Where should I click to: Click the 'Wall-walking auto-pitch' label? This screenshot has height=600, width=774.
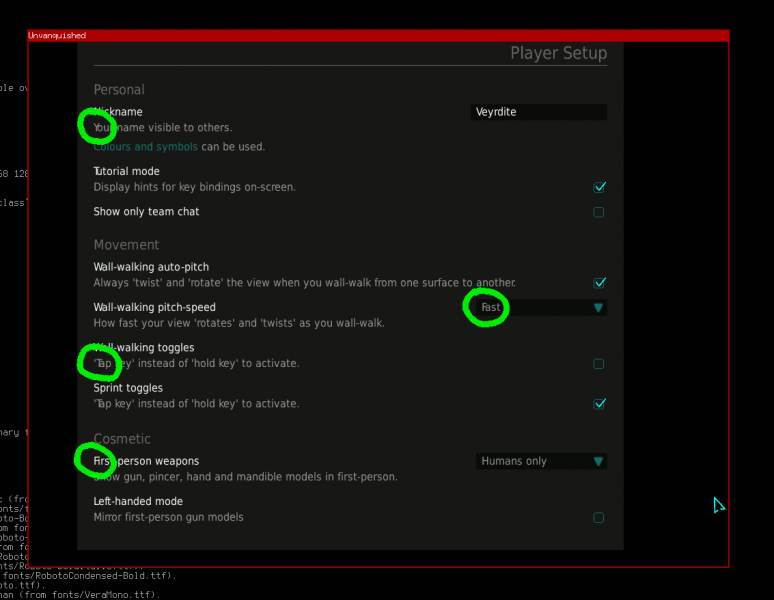151,267
